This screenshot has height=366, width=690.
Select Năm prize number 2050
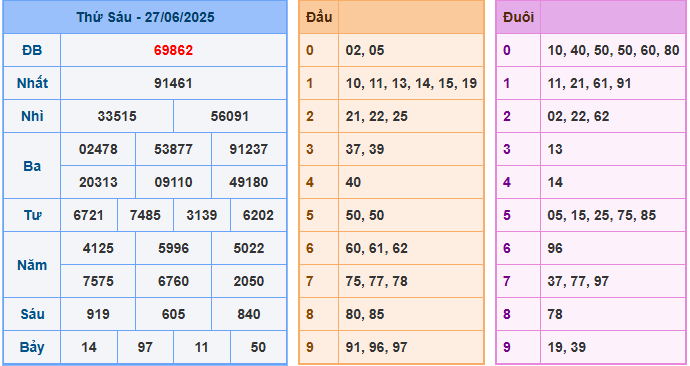(249, 281)
